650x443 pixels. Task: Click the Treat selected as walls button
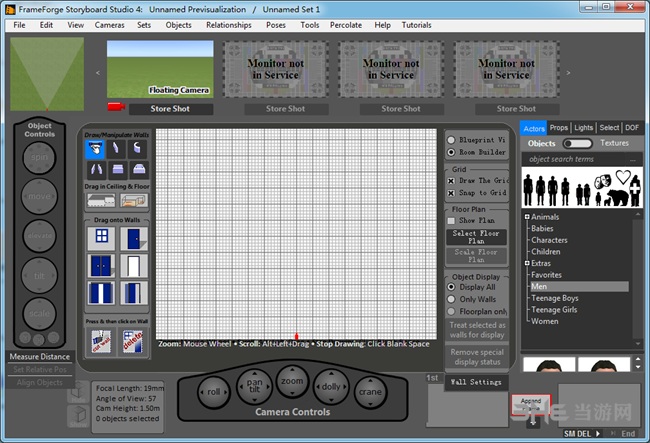pyautogui.click(x=477, y=330)
